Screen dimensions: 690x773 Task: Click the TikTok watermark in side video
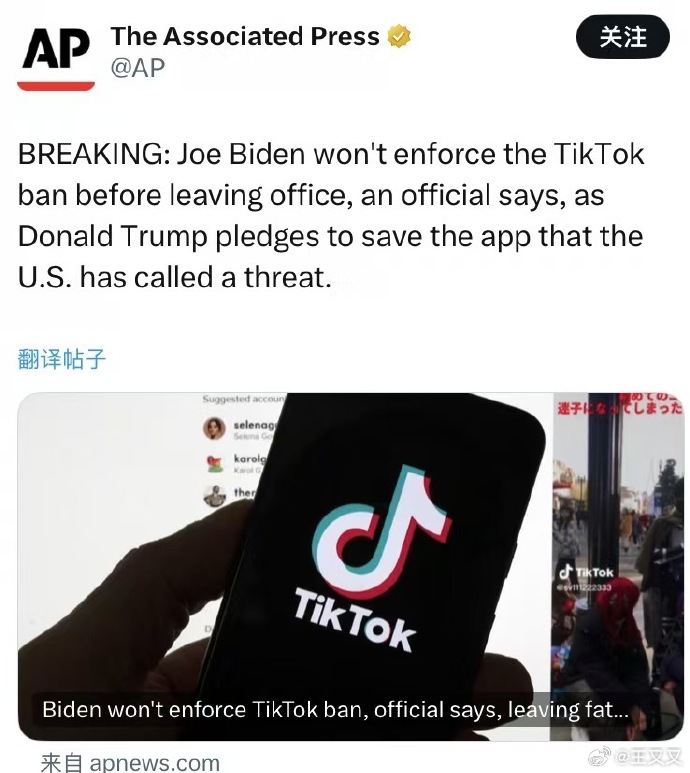586,572
